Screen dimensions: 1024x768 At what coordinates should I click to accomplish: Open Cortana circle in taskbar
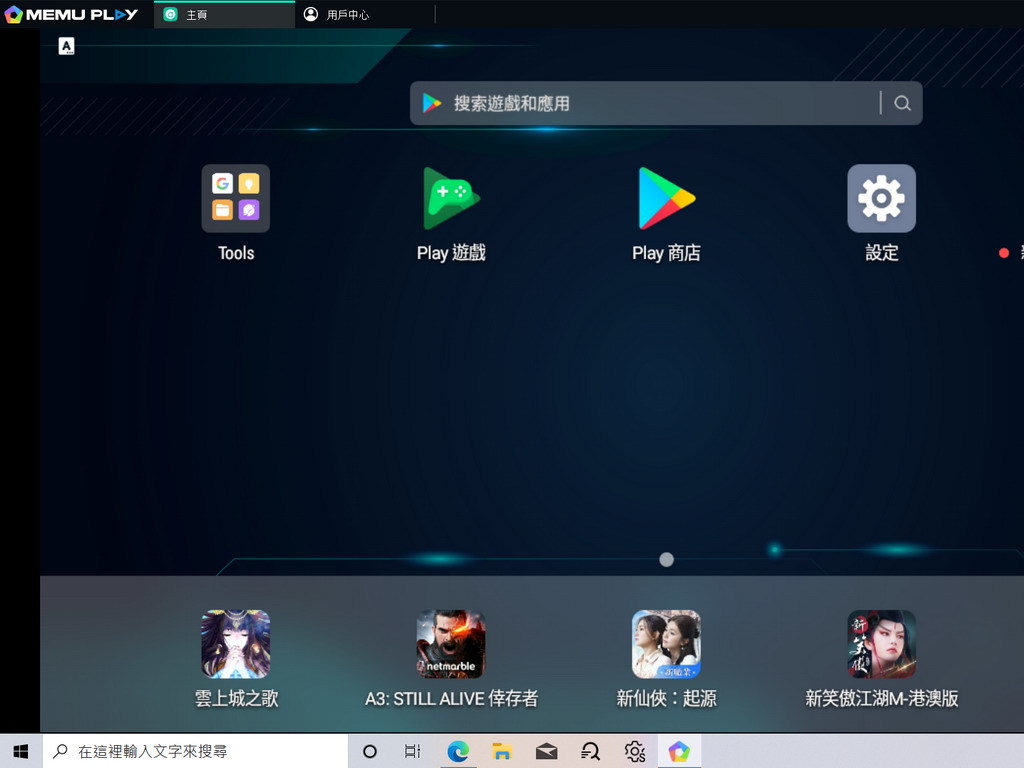[370, 752]
